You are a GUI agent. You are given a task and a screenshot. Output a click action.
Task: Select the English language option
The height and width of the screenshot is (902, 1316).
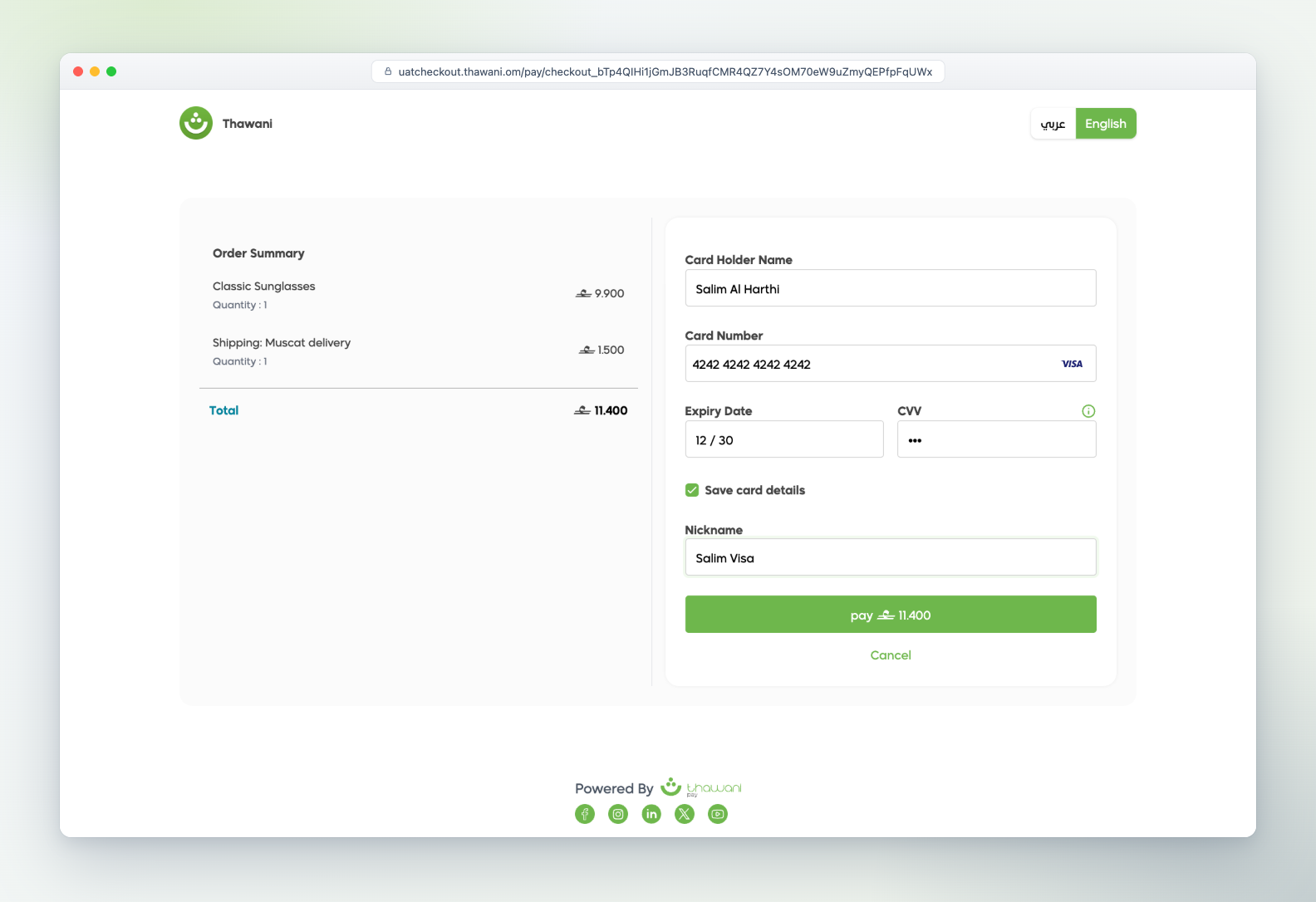point(1106,124)
